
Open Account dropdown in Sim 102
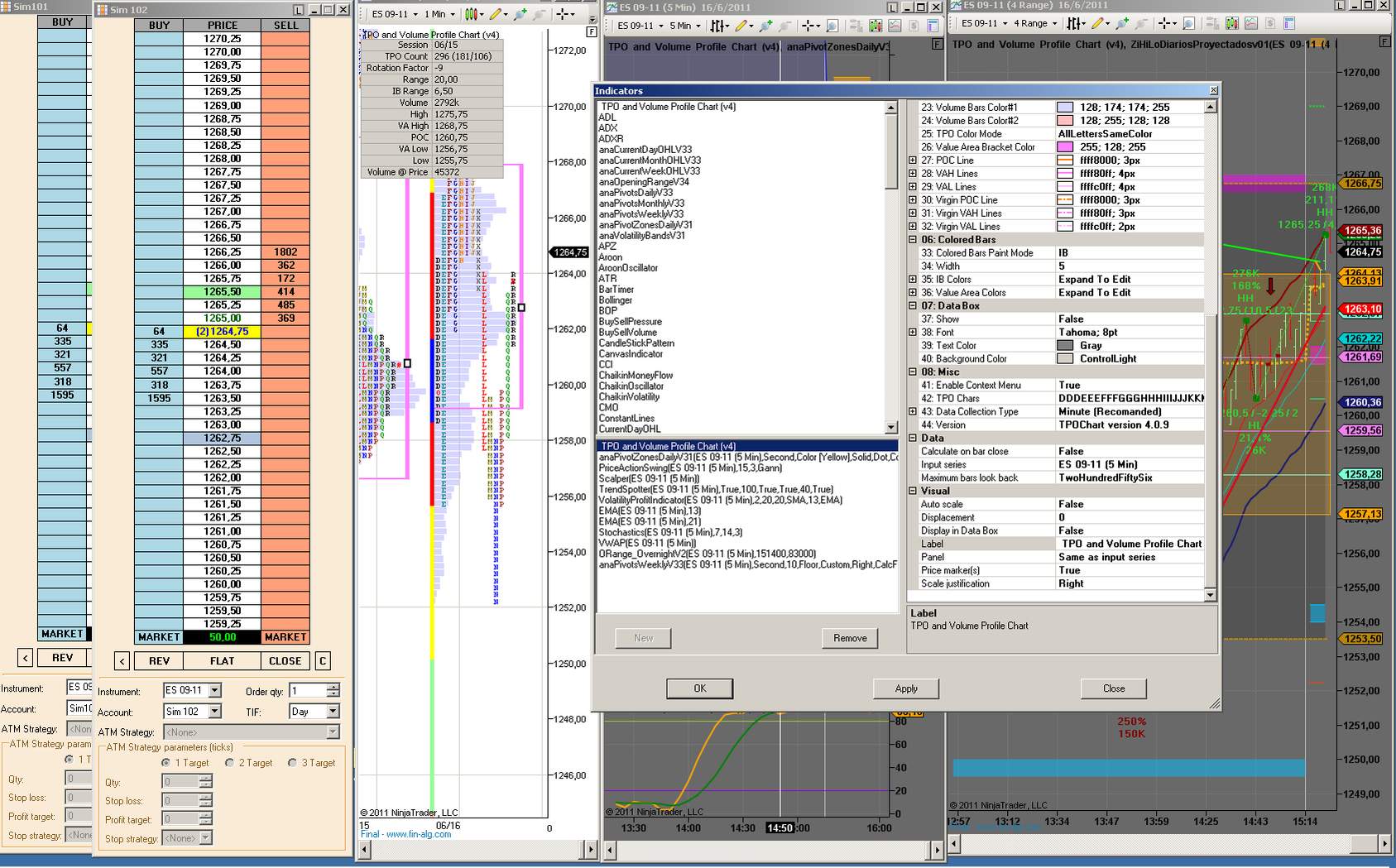[215, 711]
